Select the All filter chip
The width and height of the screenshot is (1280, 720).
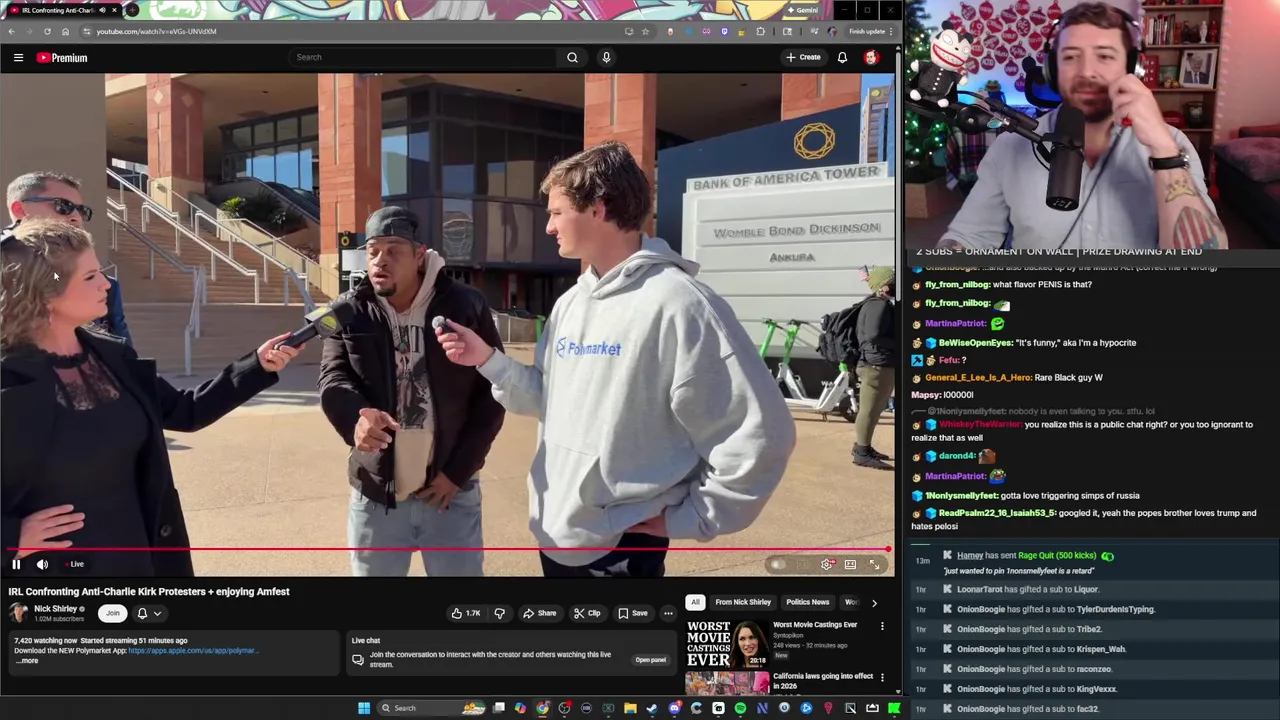point(695,602)
